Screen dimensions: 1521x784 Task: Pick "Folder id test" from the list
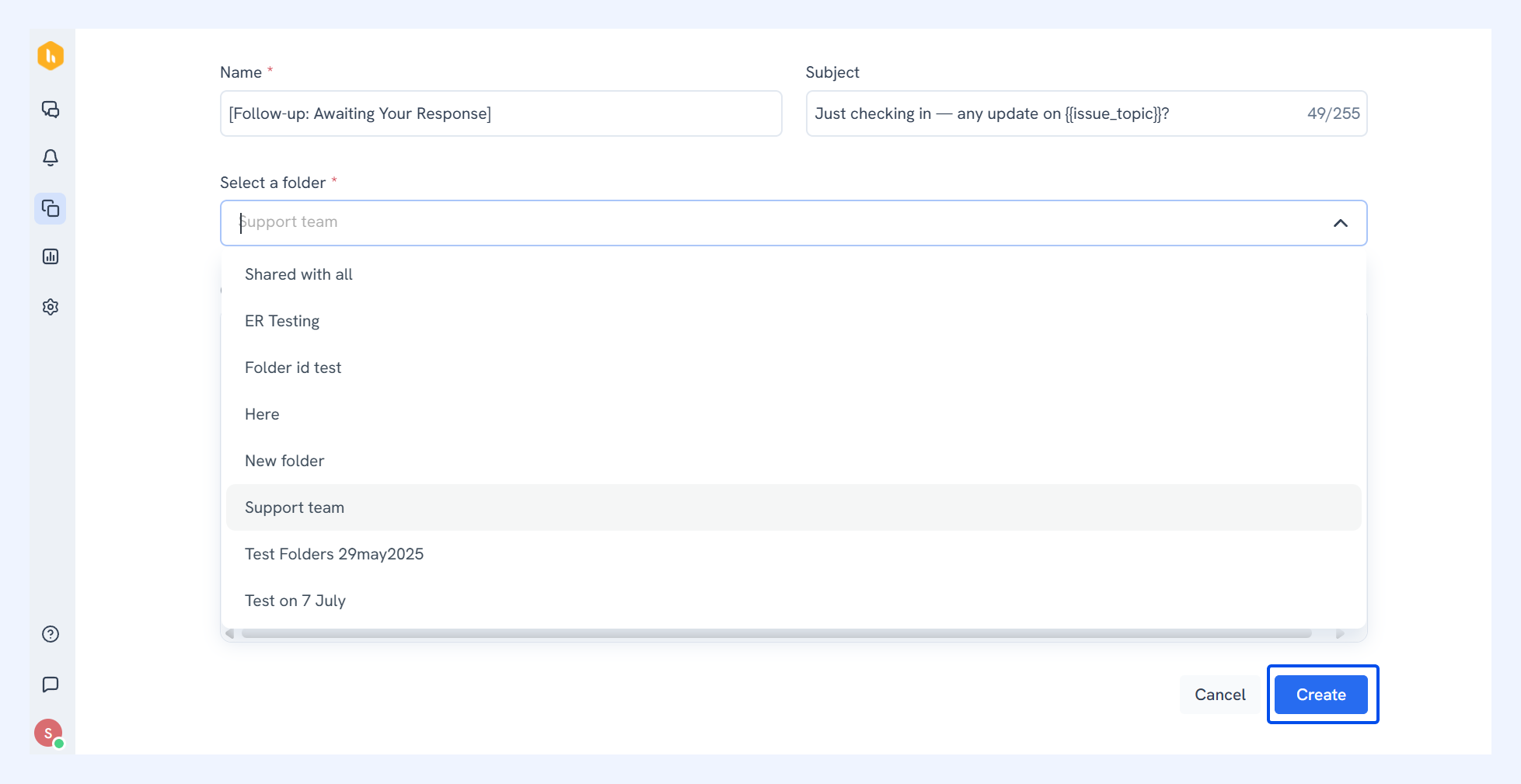[x=793, y=368]
